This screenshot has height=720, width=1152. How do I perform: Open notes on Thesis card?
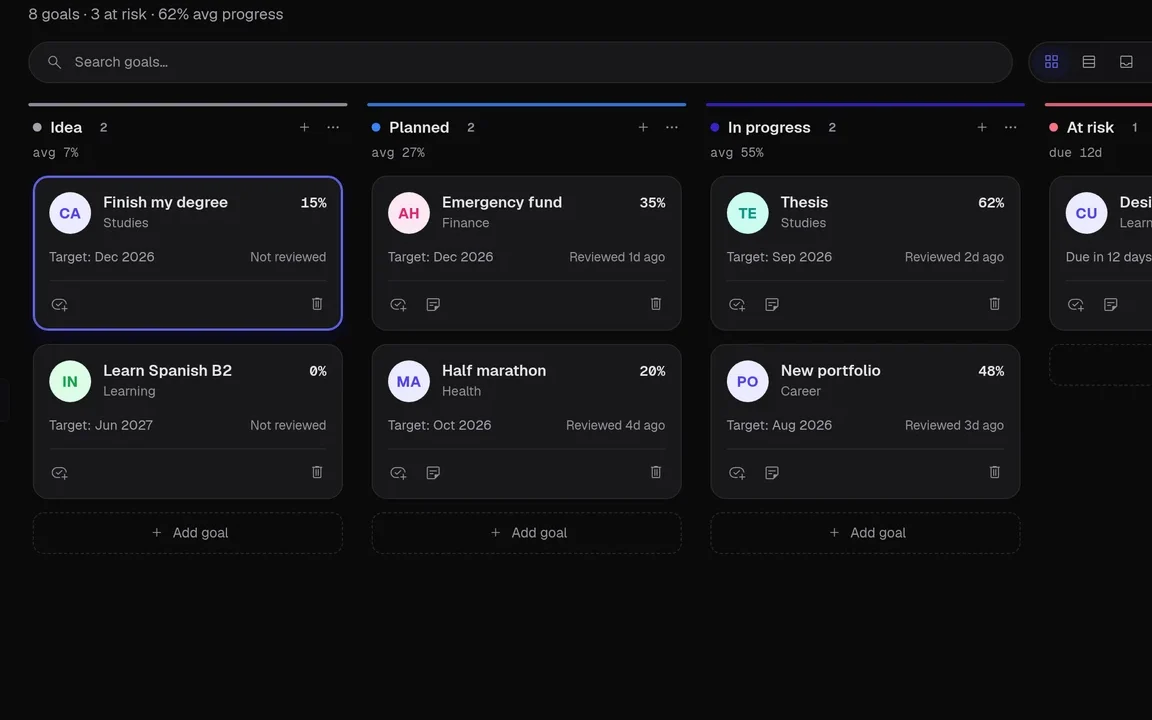[x=772, y=304]
